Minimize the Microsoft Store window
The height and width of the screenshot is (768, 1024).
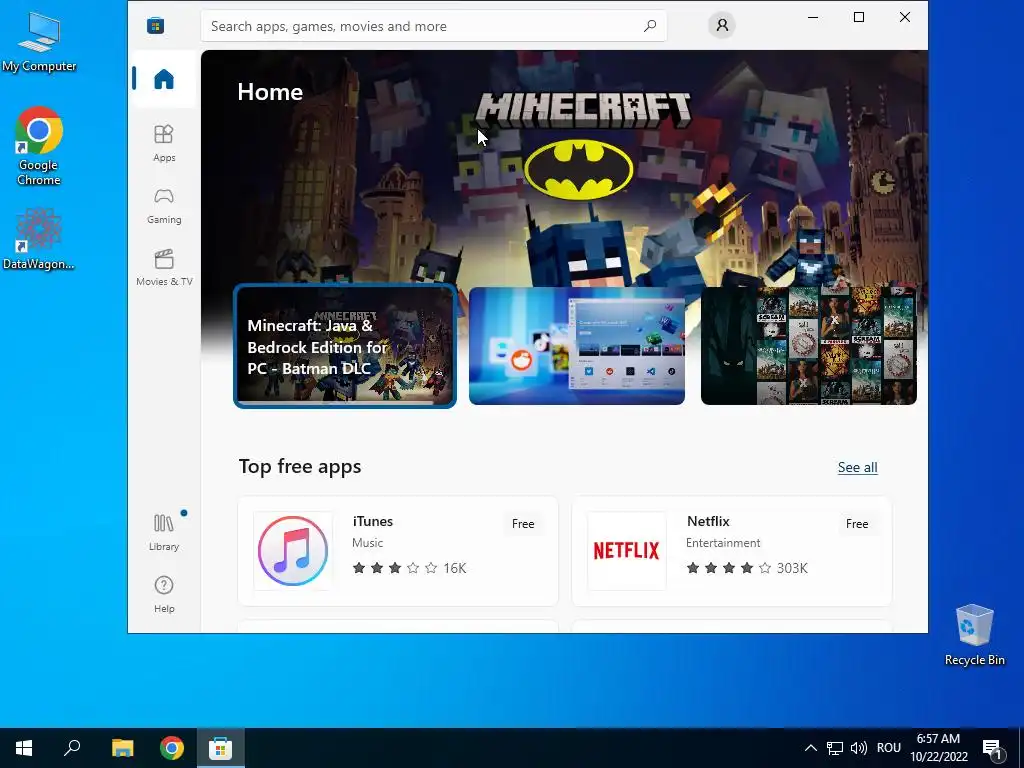(x=813, y=17)
